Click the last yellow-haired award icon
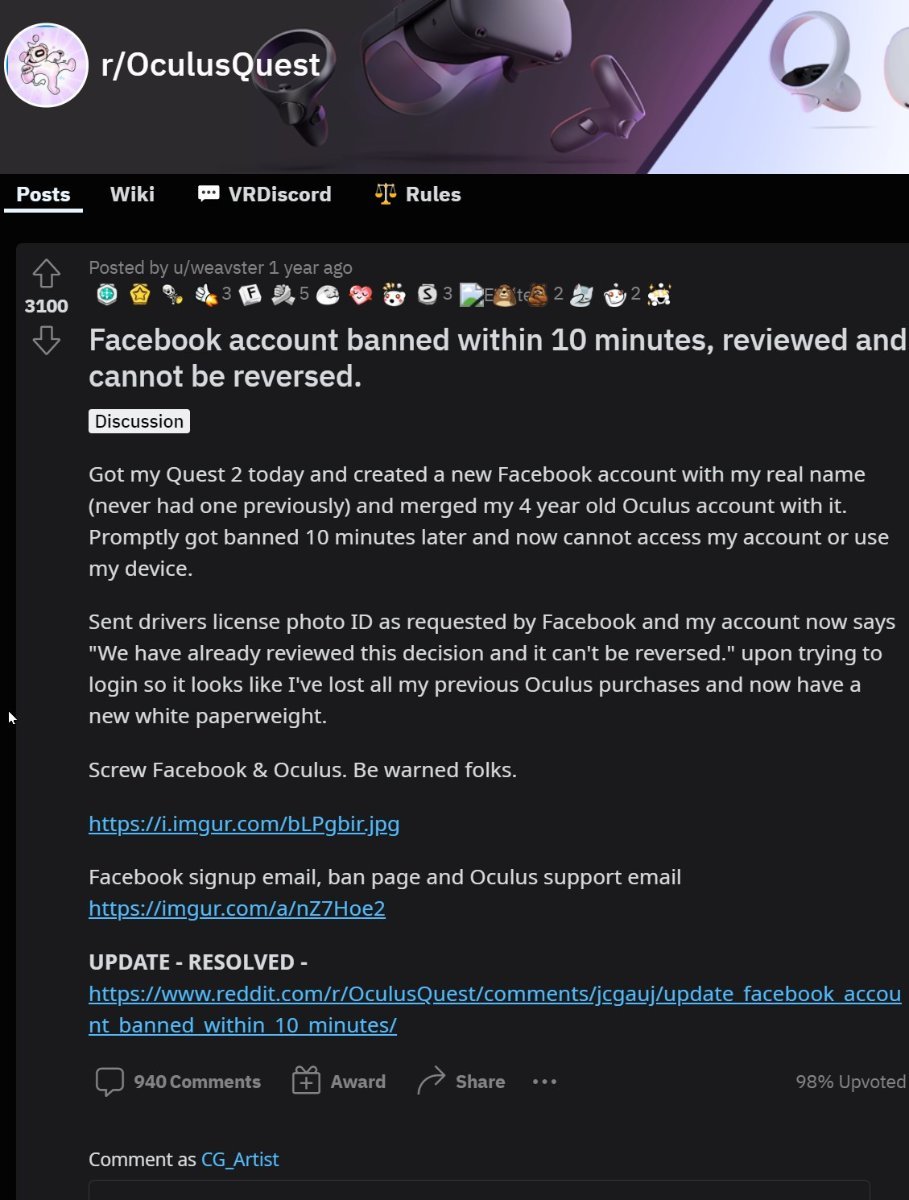Viewport: 909px width, 1200px height. tap(659, 294)
